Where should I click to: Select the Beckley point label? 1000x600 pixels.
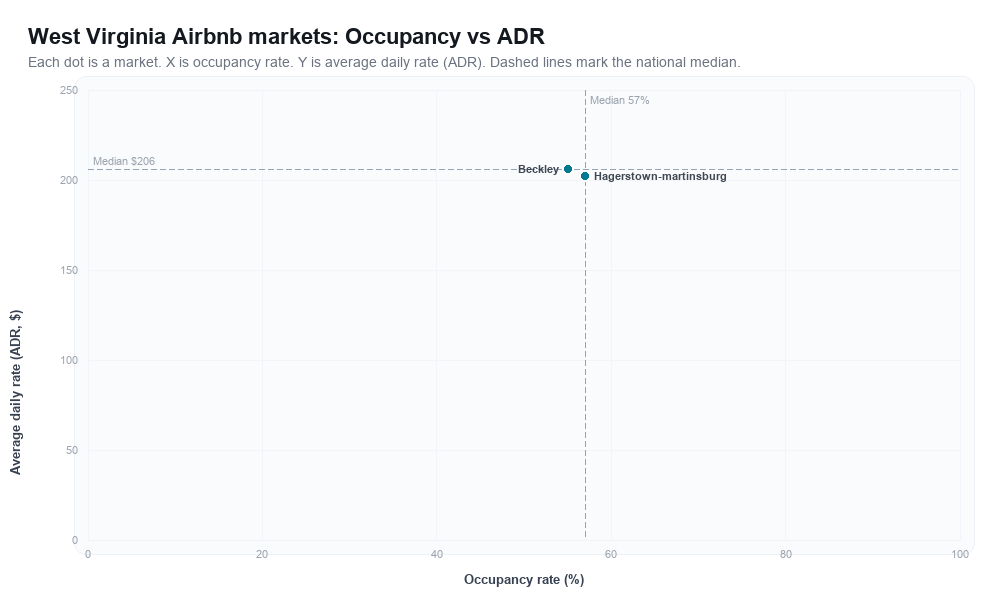[x=538, y=169]
